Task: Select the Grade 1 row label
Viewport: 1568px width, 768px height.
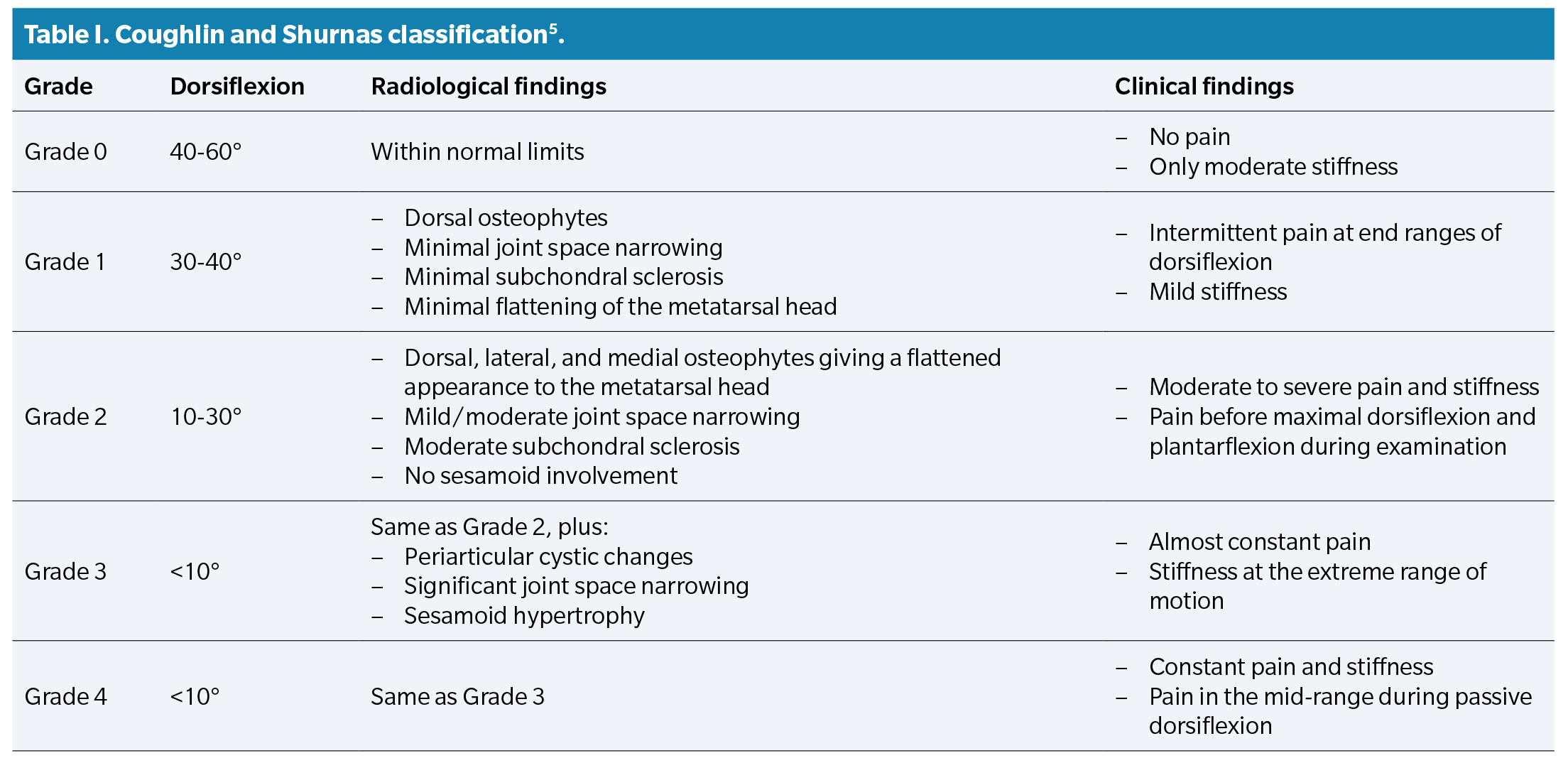Action: [x=65, y=262]
